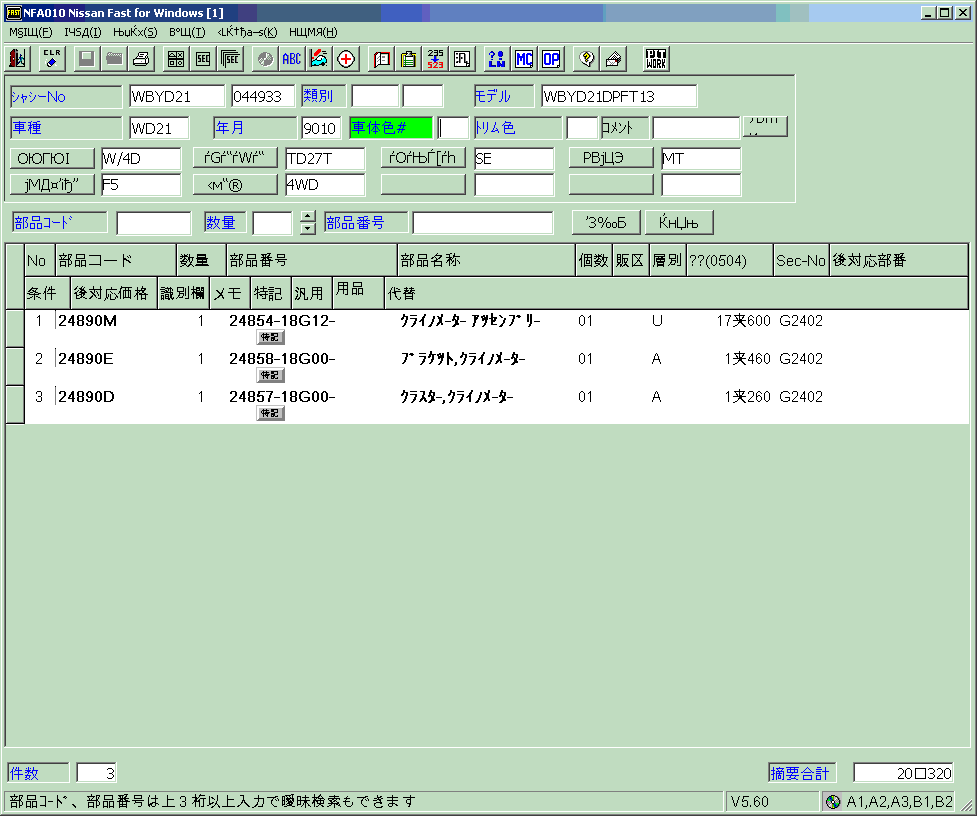Open the first menu ending in (F)
Viewport: 977px width, 816px height.
(x=31, y=32)
